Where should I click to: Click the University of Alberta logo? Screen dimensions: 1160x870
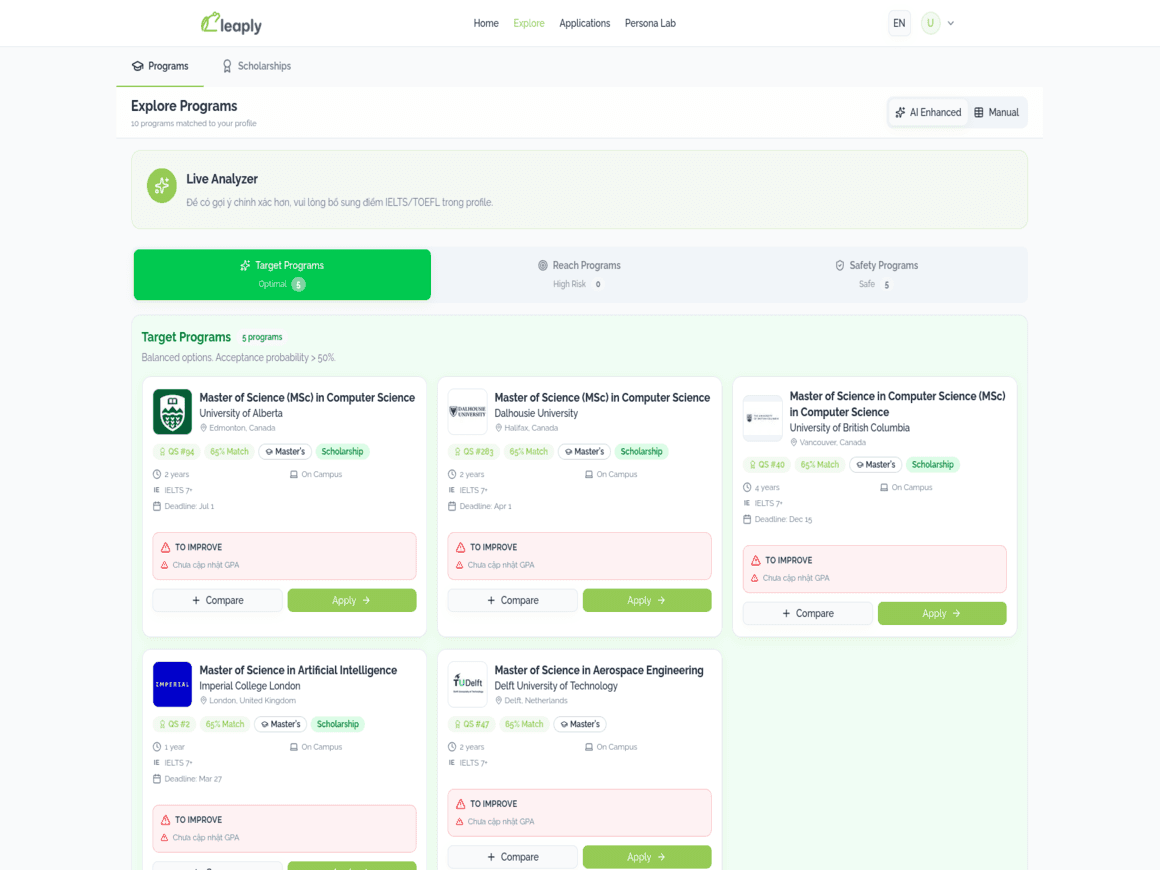pos(172,412)
